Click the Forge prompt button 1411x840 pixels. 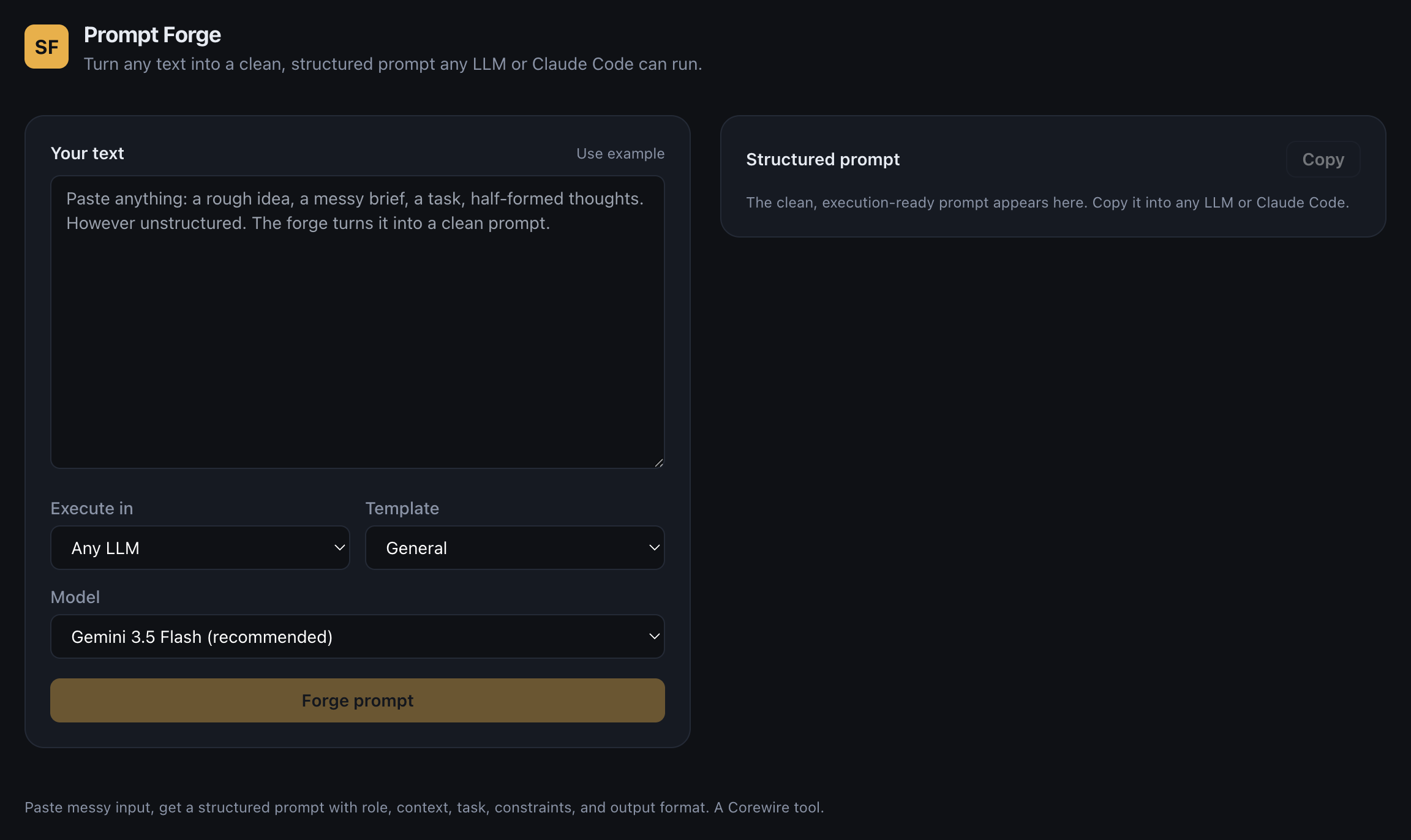[x=358, y=700]
